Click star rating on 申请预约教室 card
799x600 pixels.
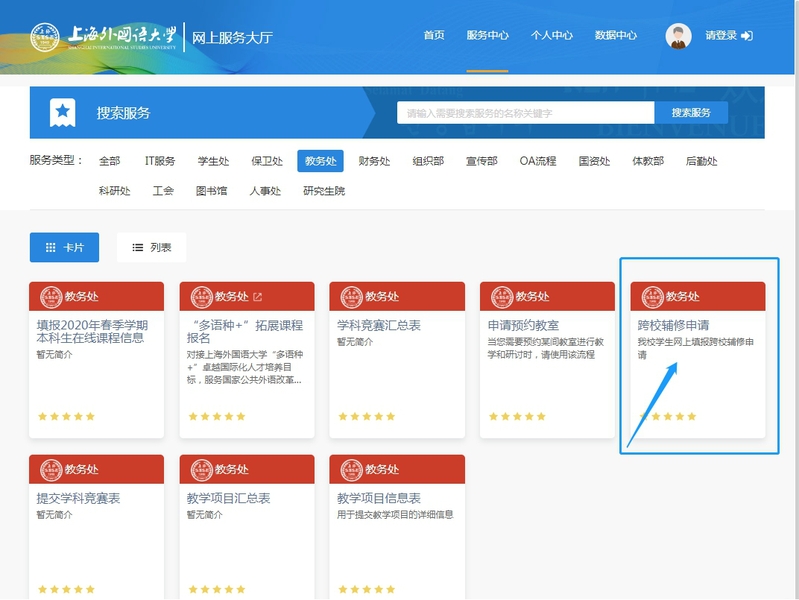point(516,416)
